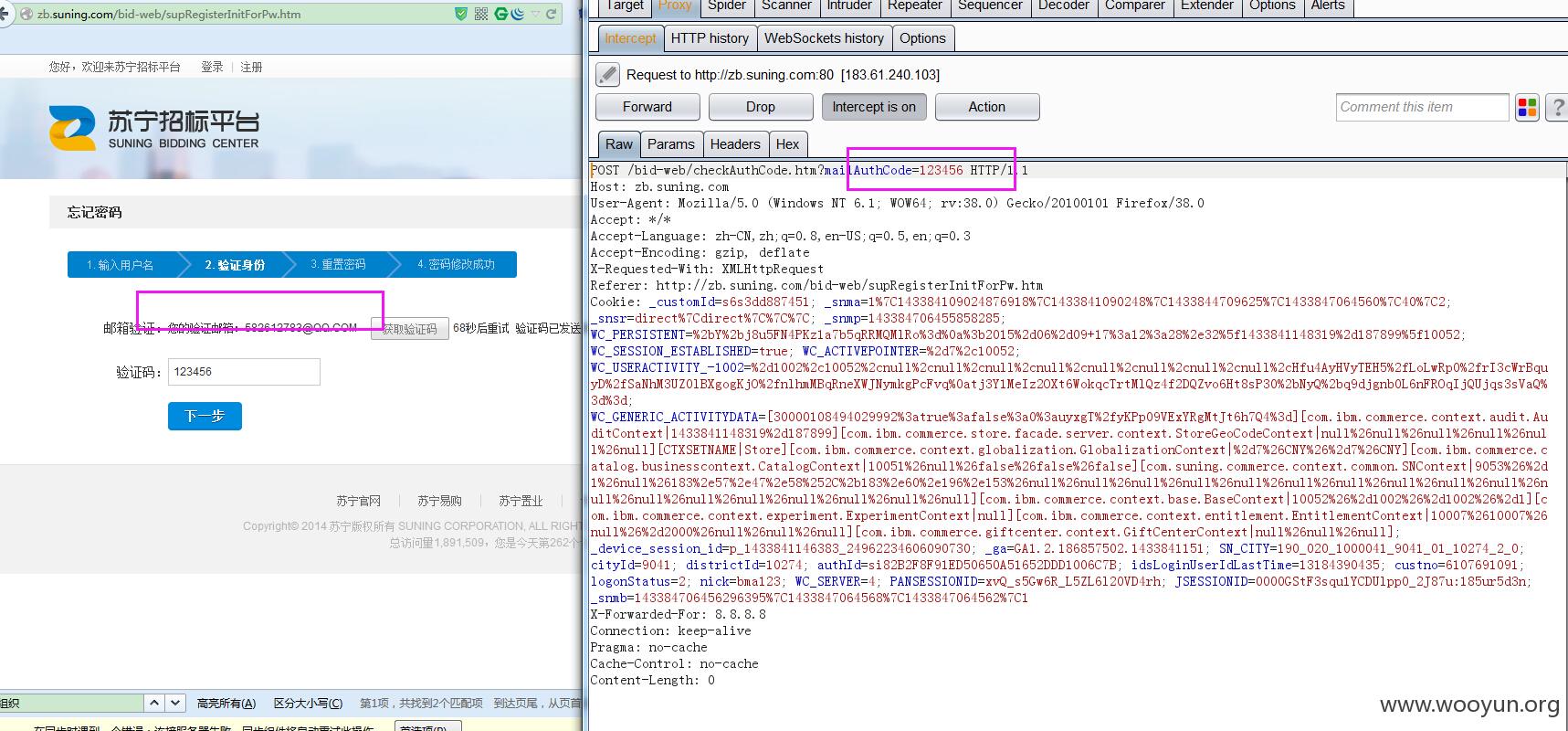Click the X-Forwarded-For: 8.8.8.8 header line
The width and height of the screenshot is (1568, 731).
pyautogui.click(x=679, y=614)
